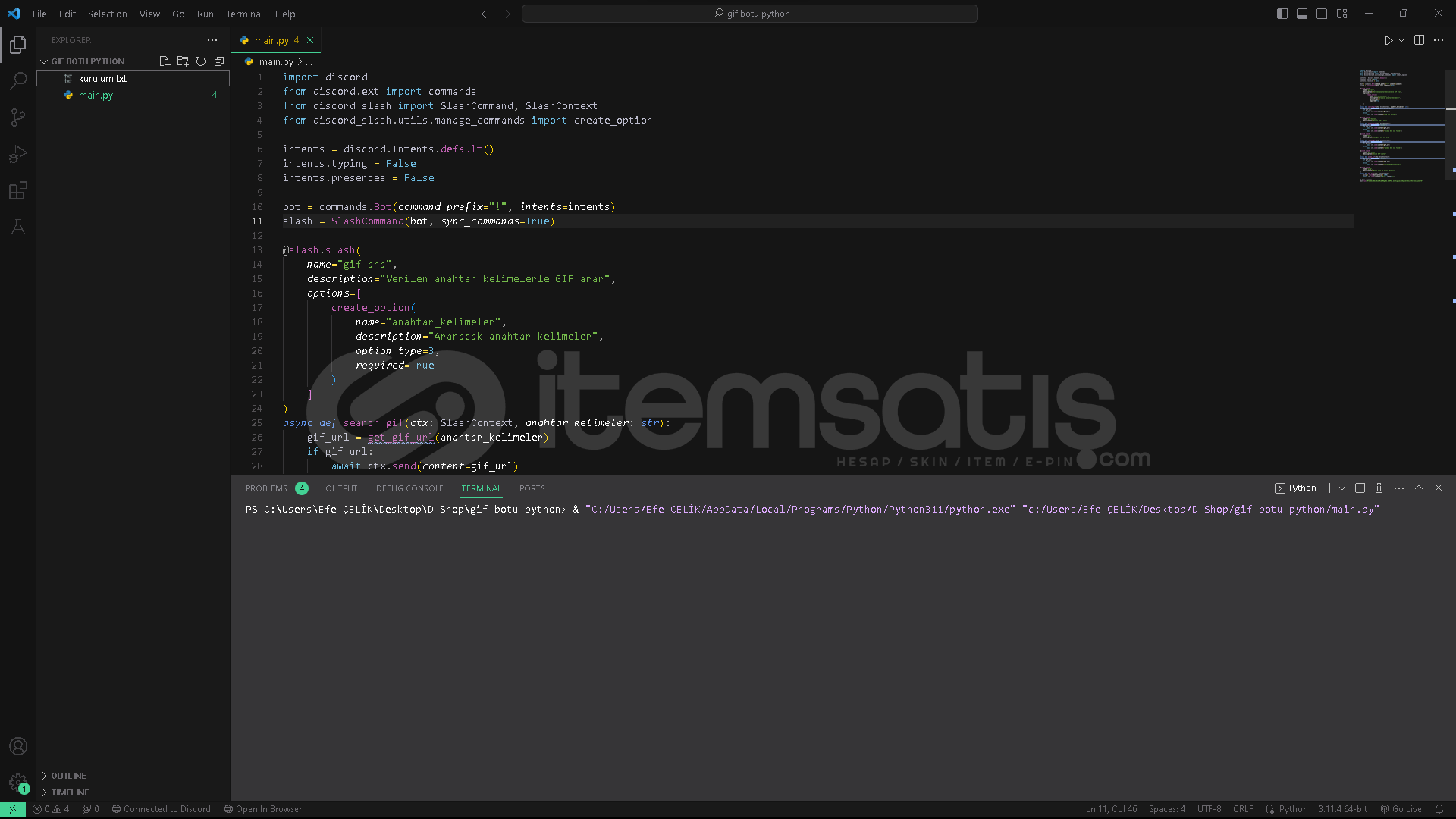Viewport: 1456px width, 819px height.
Task: Toggle the bottom panel layout icon
Action: click(1302, 14)
